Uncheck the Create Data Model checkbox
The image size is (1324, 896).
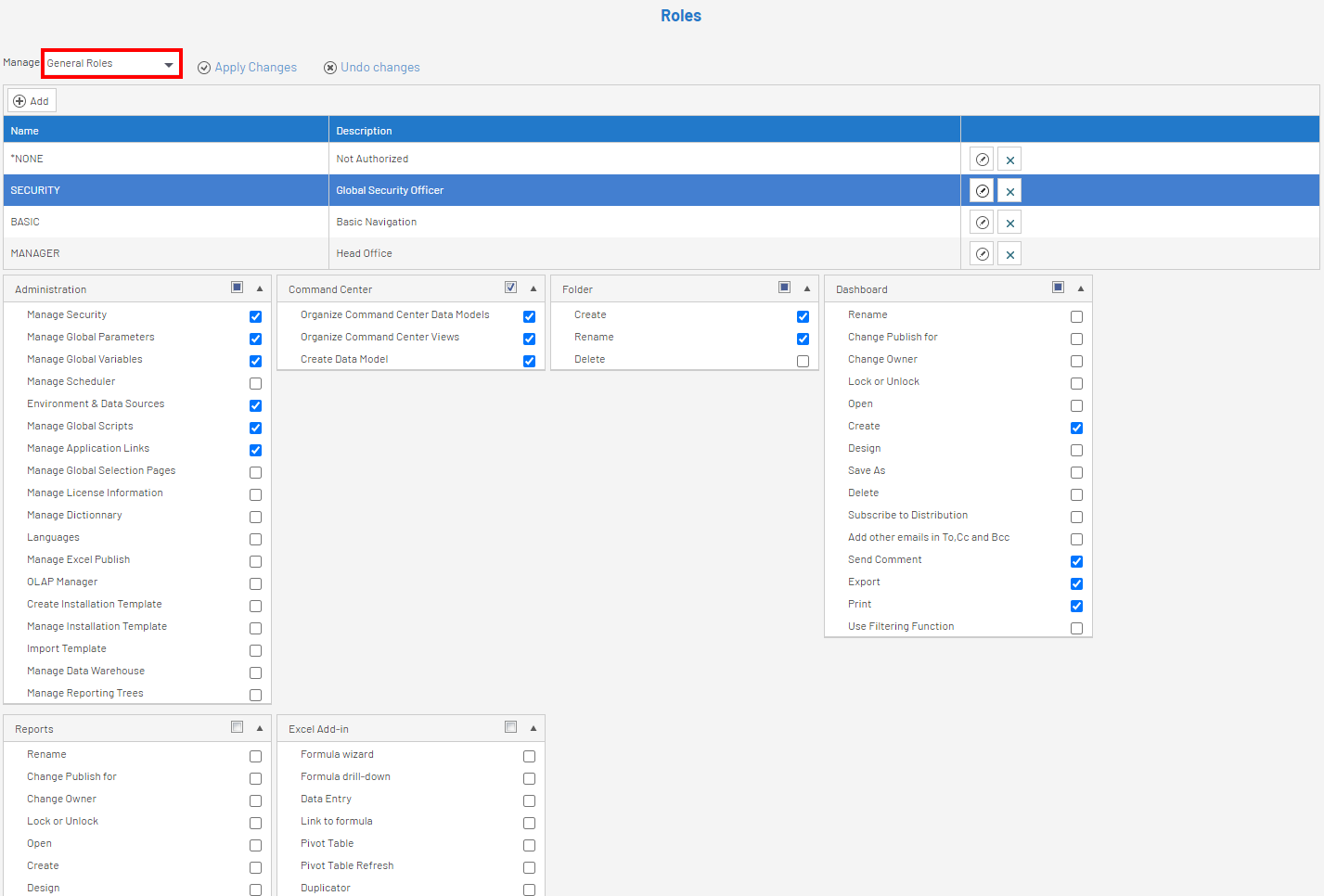(x=529, y=361)
